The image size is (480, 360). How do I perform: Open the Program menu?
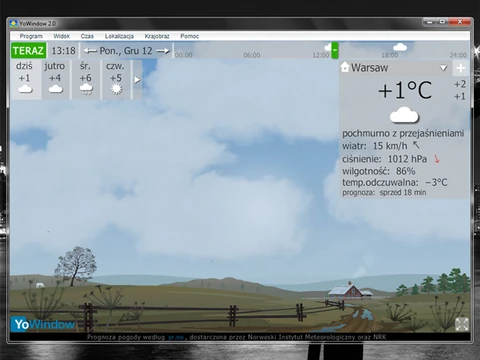coord(31,36)
